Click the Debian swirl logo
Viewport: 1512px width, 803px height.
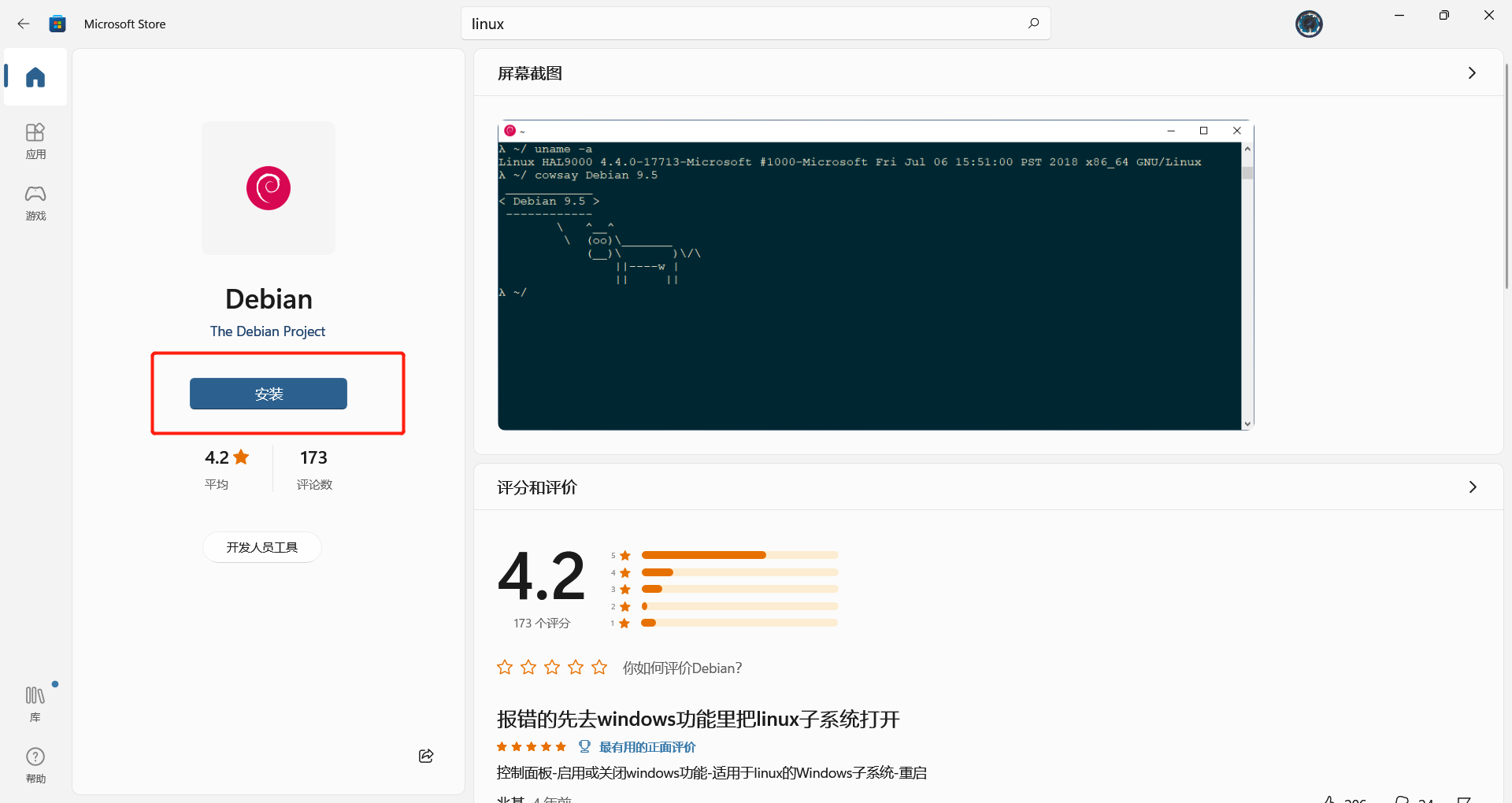pyautogui.click(x=269, y=188)
